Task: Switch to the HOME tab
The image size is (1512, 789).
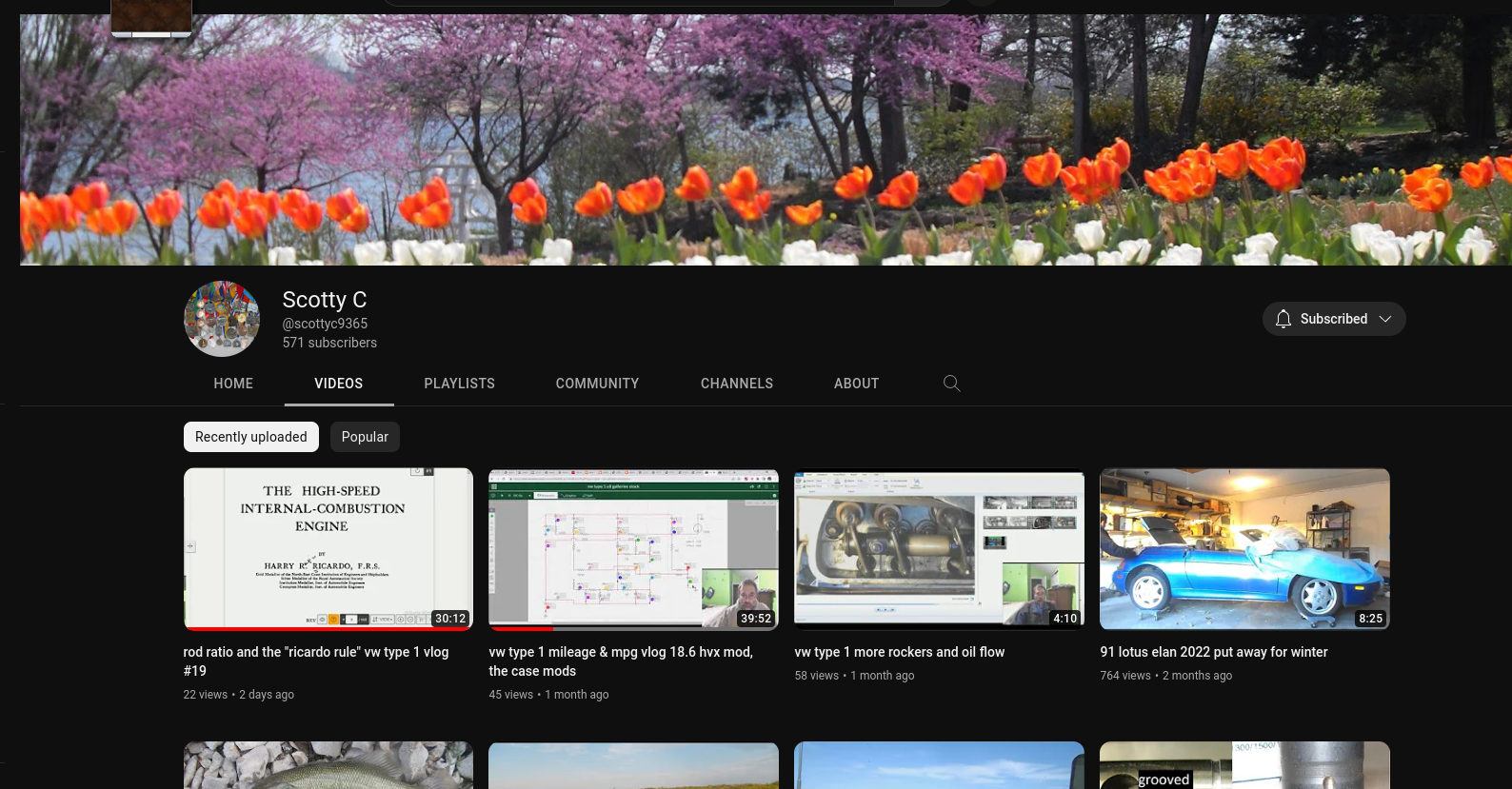Action: click(x=233, y=384)
